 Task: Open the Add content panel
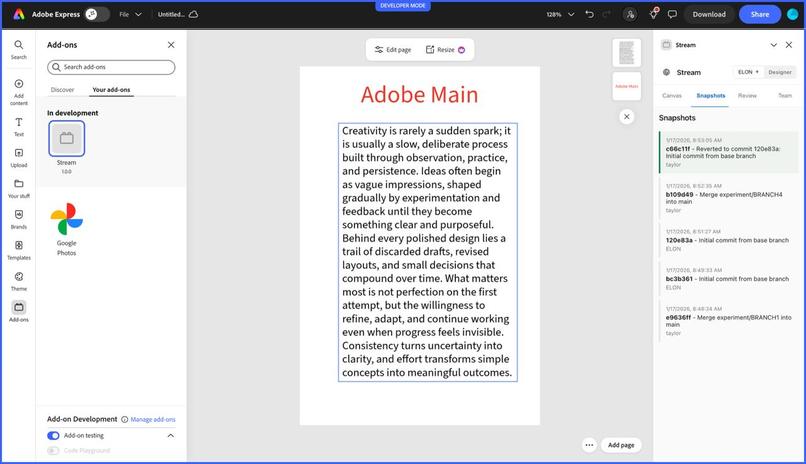click(19, 92)
